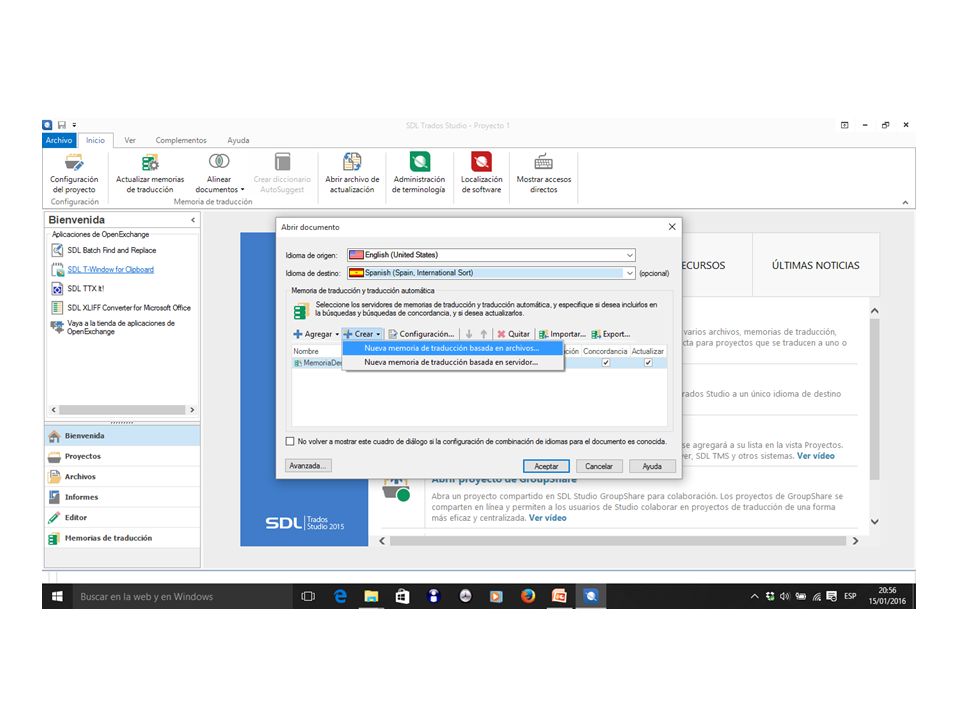Open quick access toolbar customization arrow
Viewport: 960px width, 720px height.
pos(74,125)
